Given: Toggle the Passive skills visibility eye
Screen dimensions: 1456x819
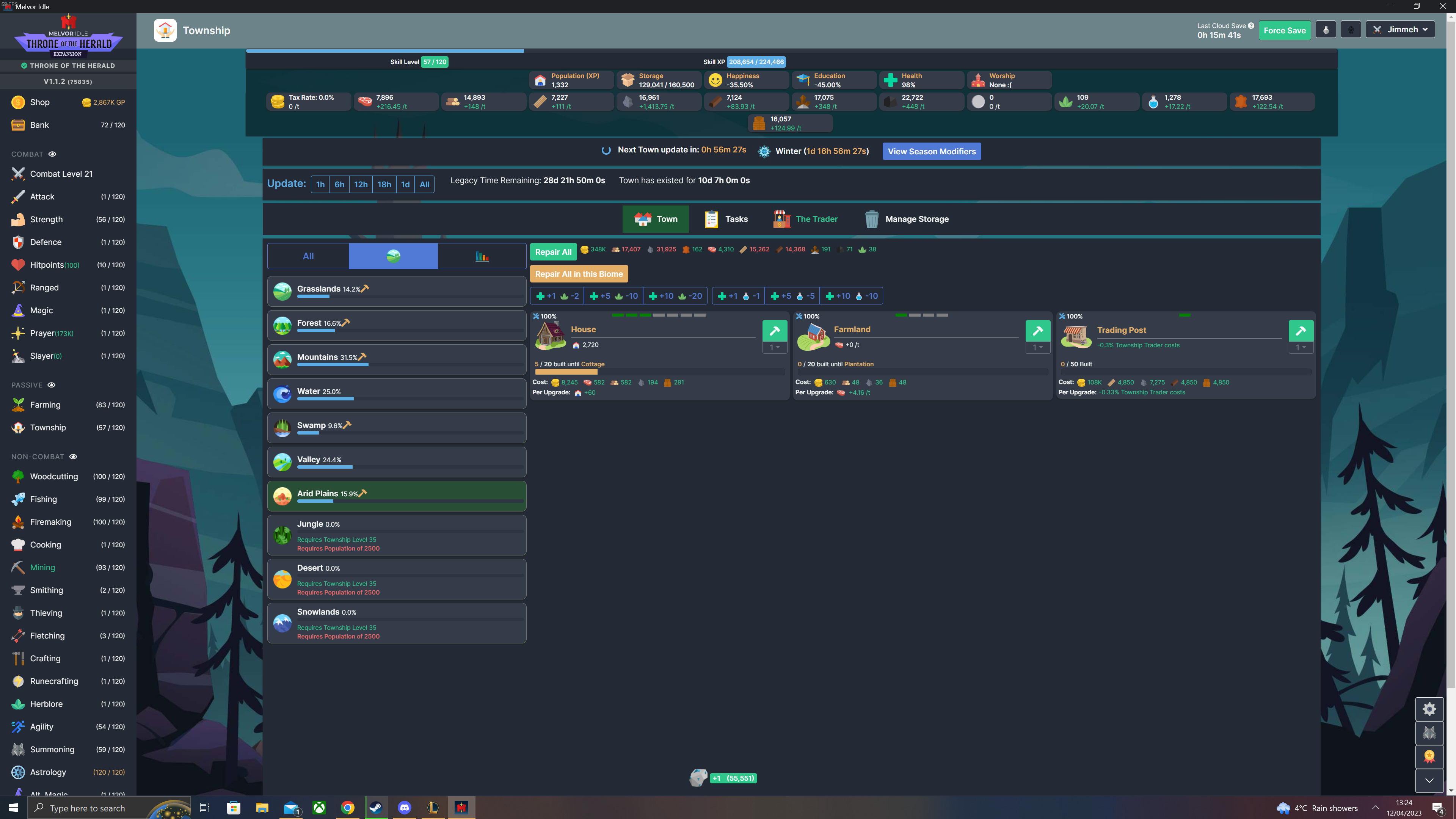Looking at the screenshot, I should pyautogui.click(x=52, y=385).
